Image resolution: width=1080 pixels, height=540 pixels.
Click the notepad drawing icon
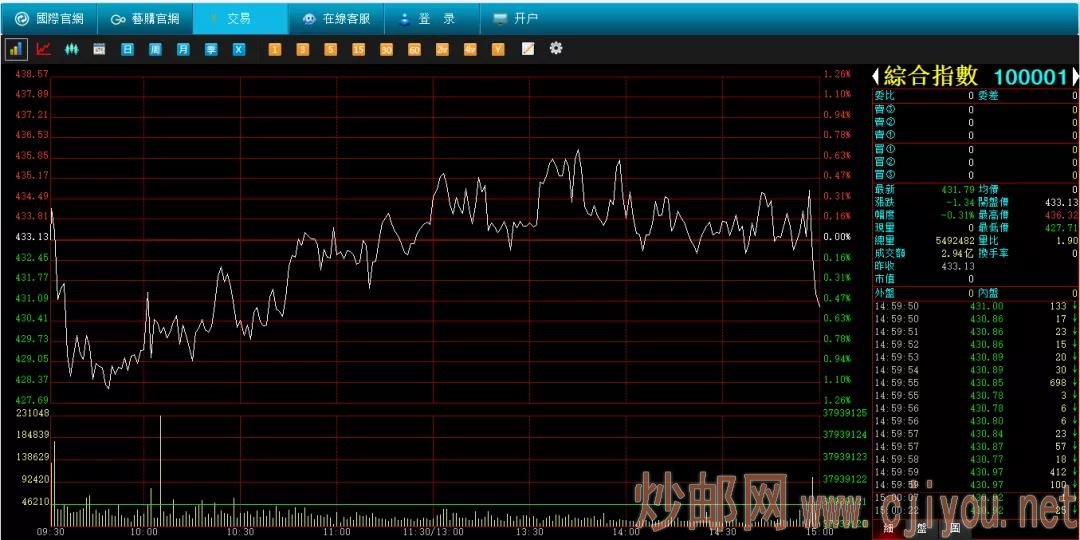[527, 48]
